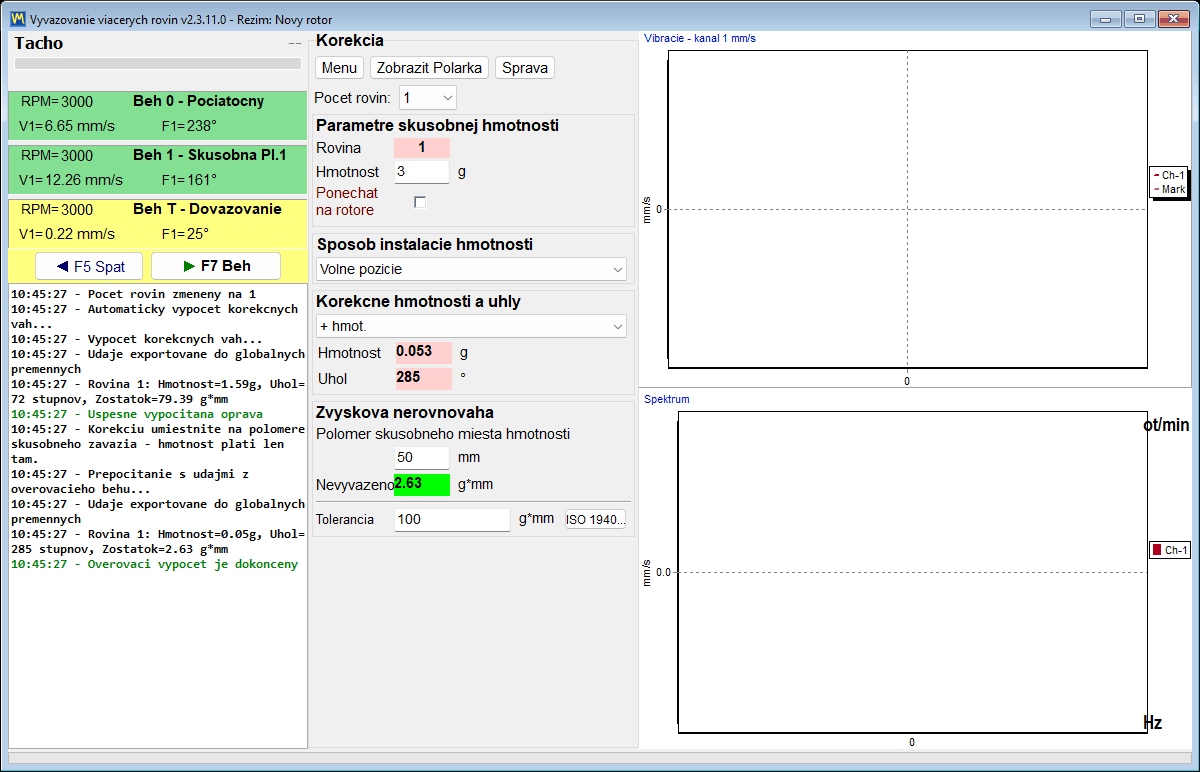Start a run with F7 Beh
Viewport: 1200px width, 772px height.
pos(216,267)
